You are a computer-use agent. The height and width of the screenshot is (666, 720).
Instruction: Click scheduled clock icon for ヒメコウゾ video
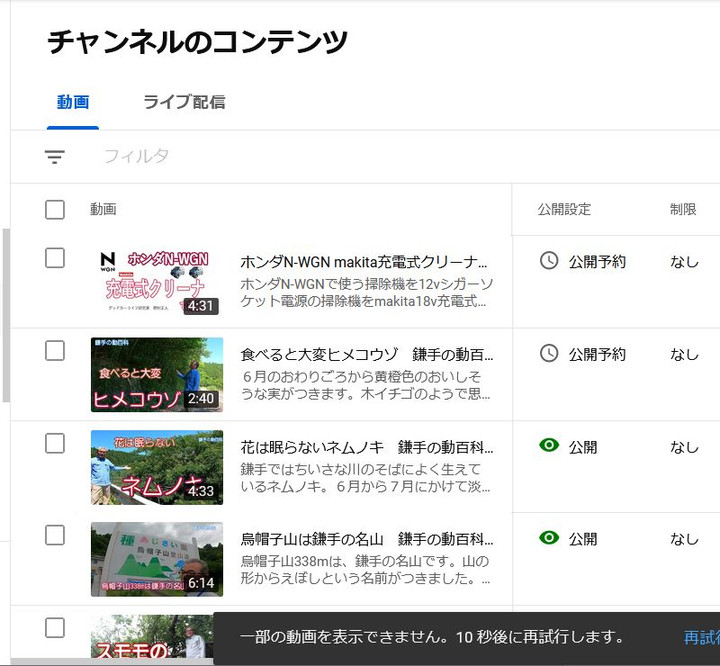click(x=549, y=353)
